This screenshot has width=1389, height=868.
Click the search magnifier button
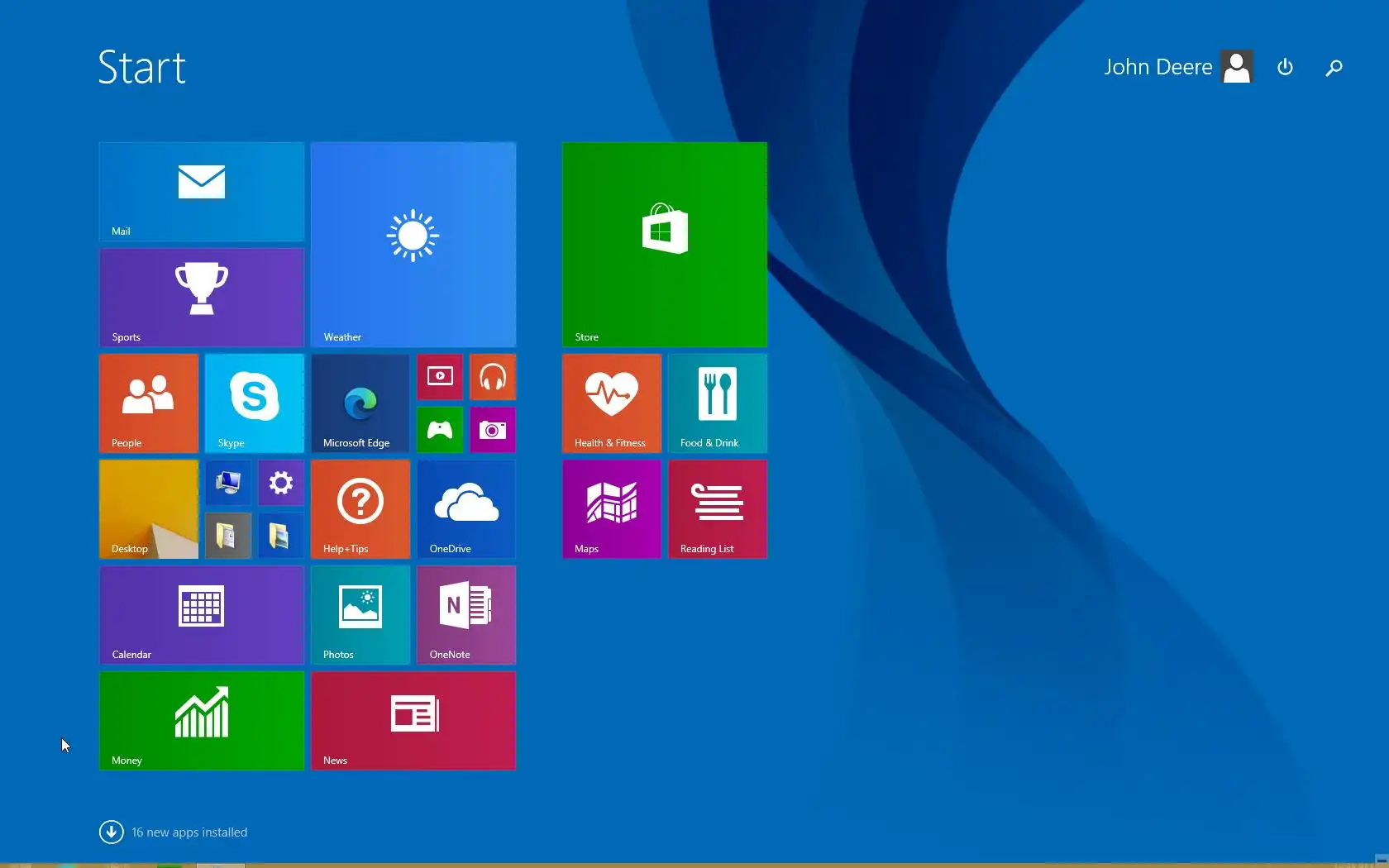(1334, 68)
